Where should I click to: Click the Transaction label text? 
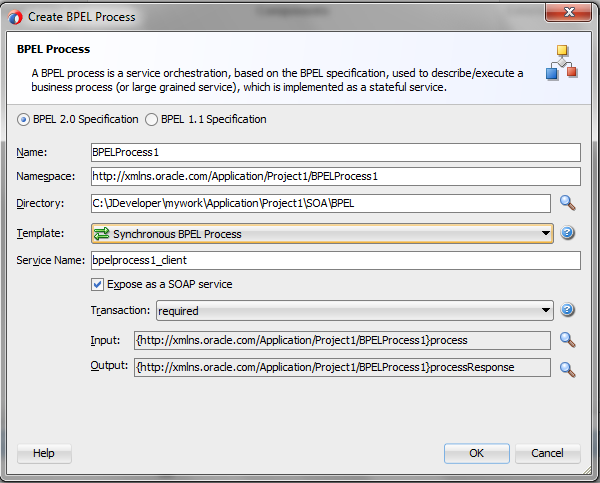click(x=121, y=310)
